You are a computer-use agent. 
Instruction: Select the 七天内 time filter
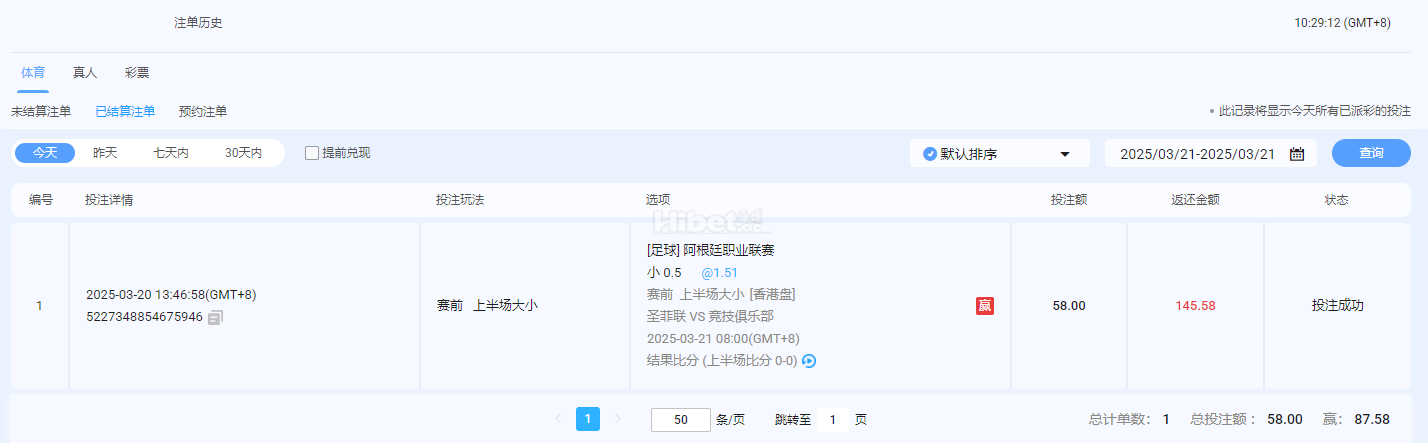pyautogui.click(x=171, y=153)
